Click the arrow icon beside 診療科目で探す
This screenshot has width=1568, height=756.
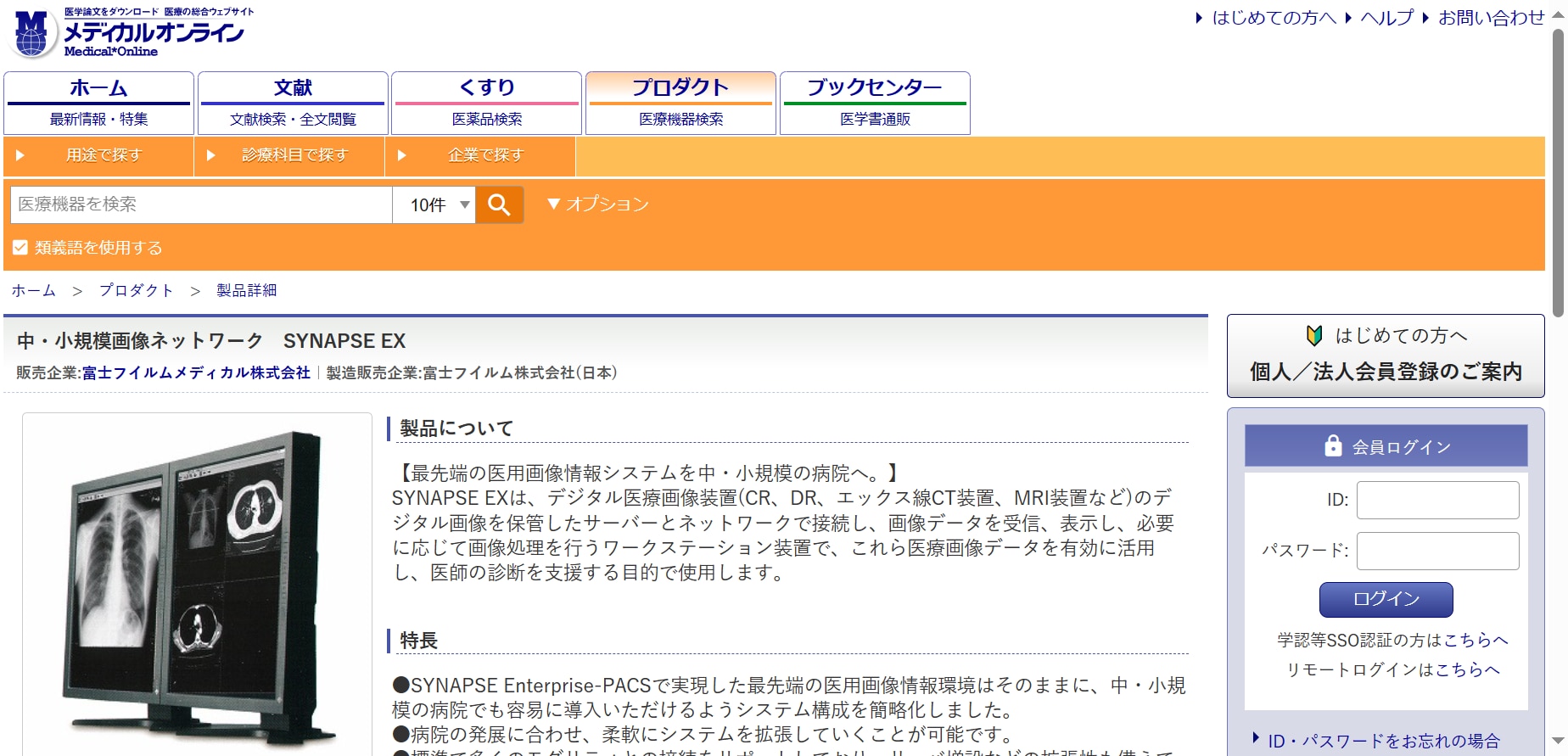click(211, 156)
